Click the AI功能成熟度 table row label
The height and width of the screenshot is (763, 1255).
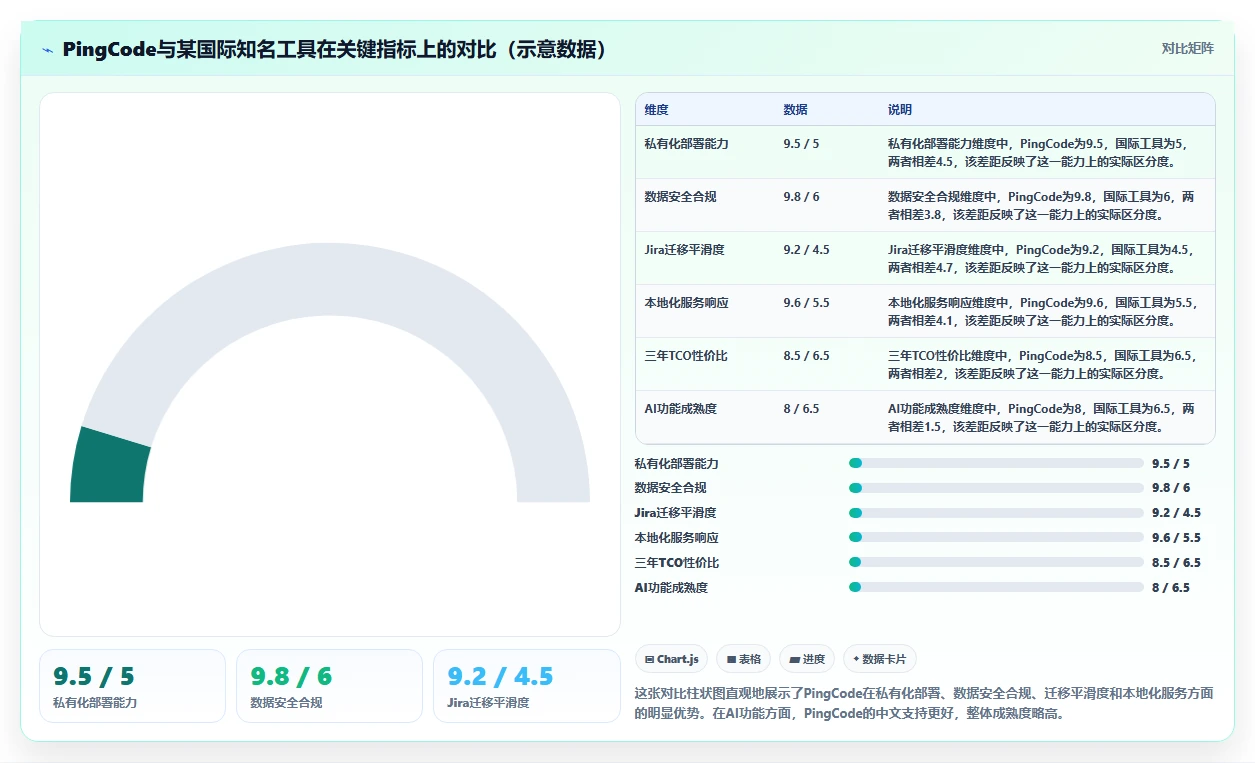(x=681, y=409)
